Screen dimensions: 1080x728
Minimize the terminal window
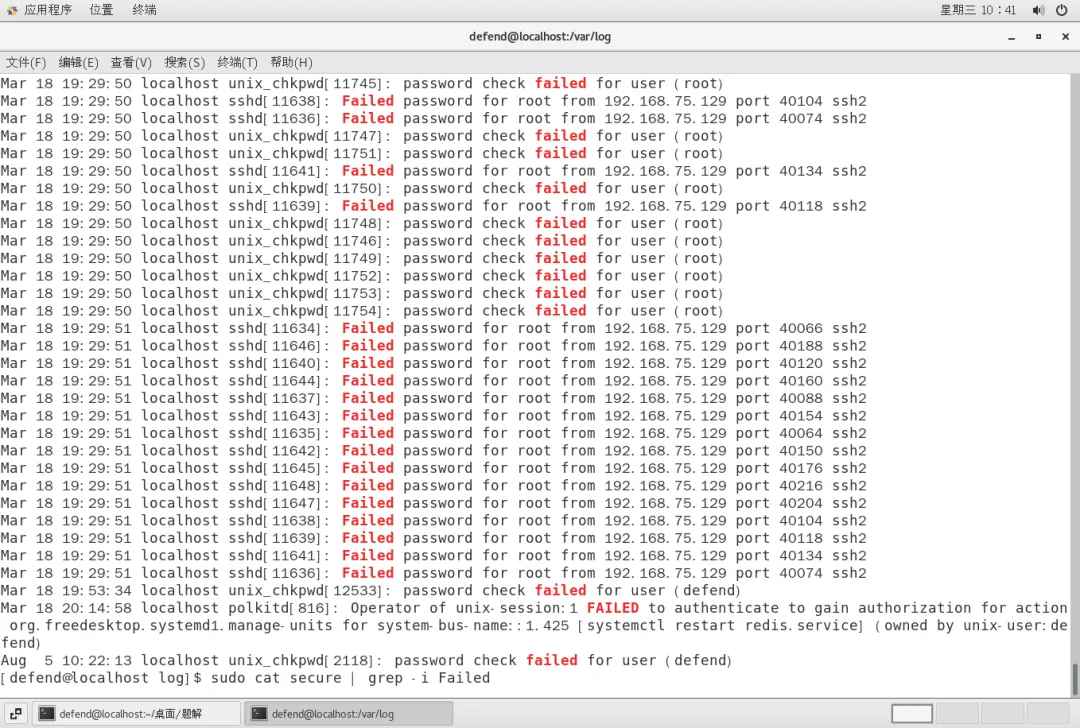pos(1011,37)
